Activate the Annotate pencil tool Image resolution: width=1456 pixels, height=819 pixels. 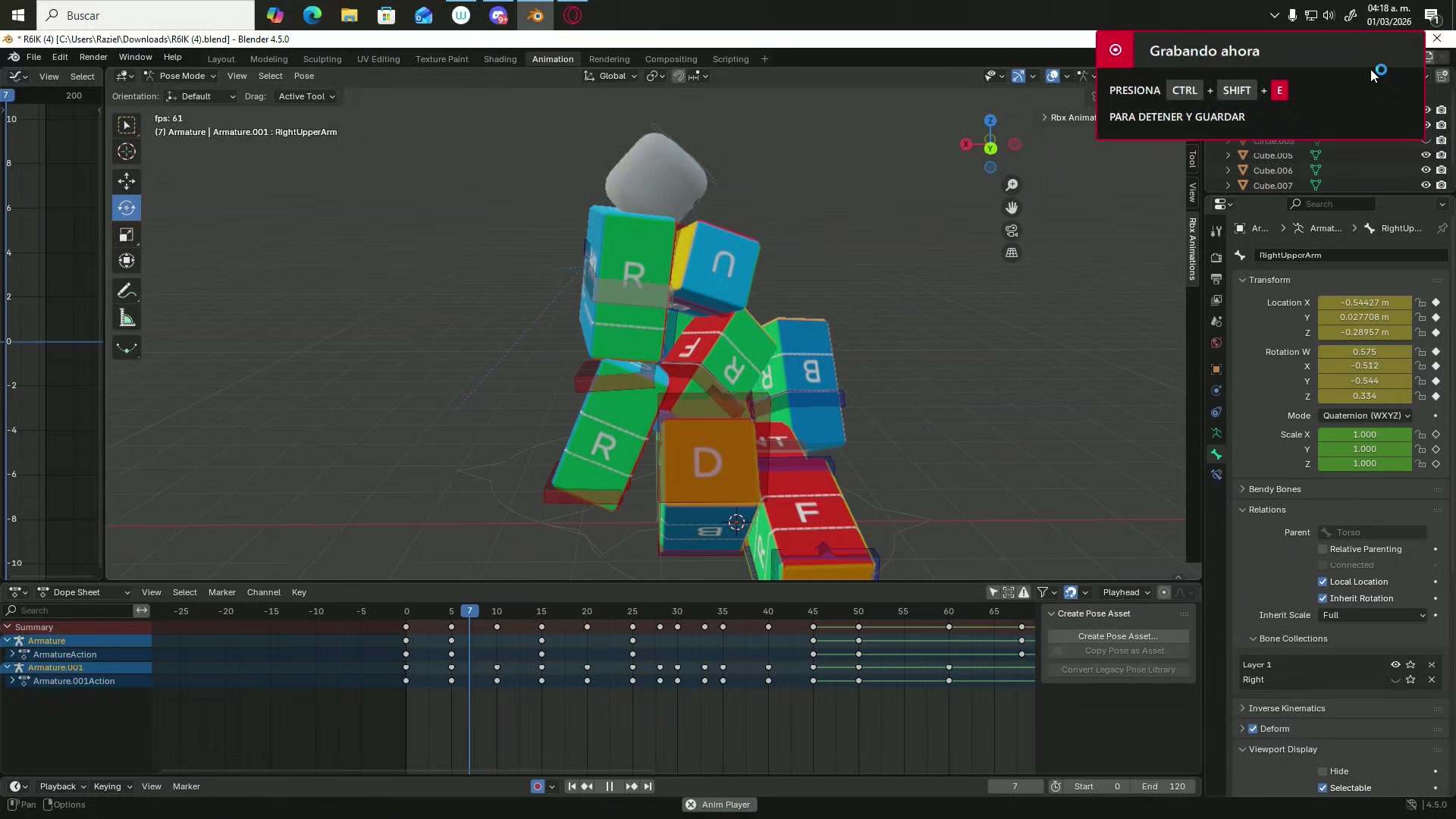coord(127,291)
